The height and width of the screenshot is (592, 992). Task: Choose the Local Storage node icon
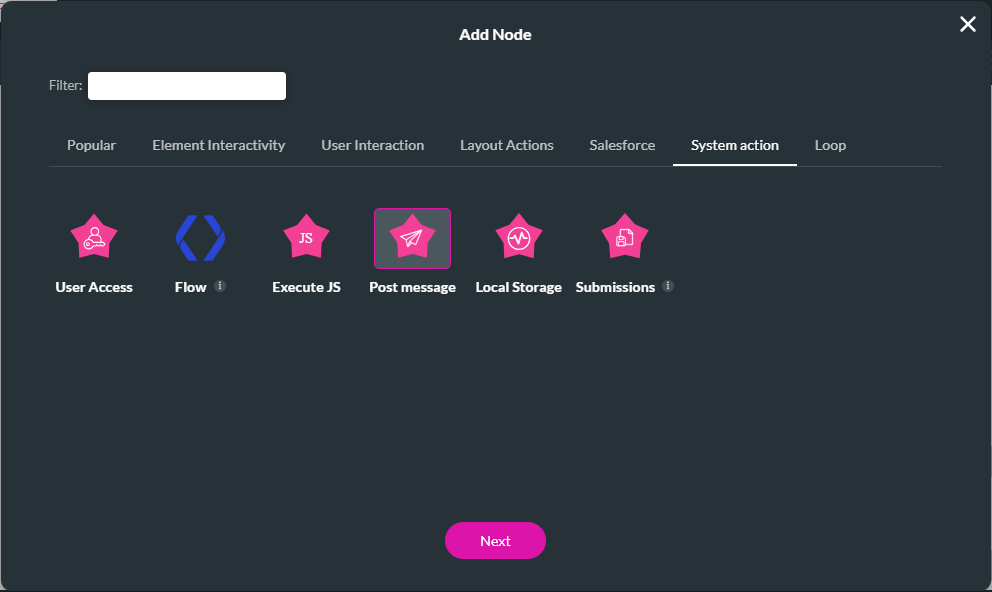[x=518, y=238]
